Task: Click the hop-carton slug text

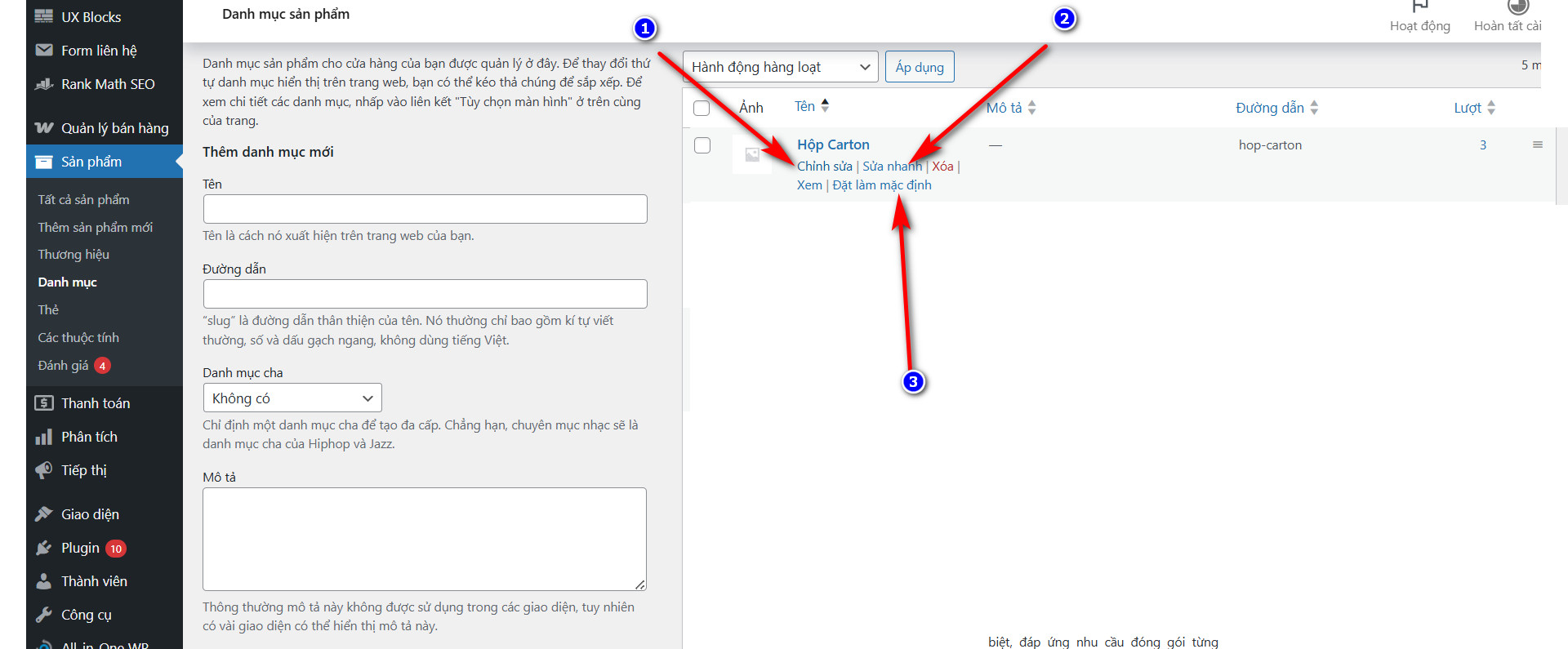Action: [1270, 145]
